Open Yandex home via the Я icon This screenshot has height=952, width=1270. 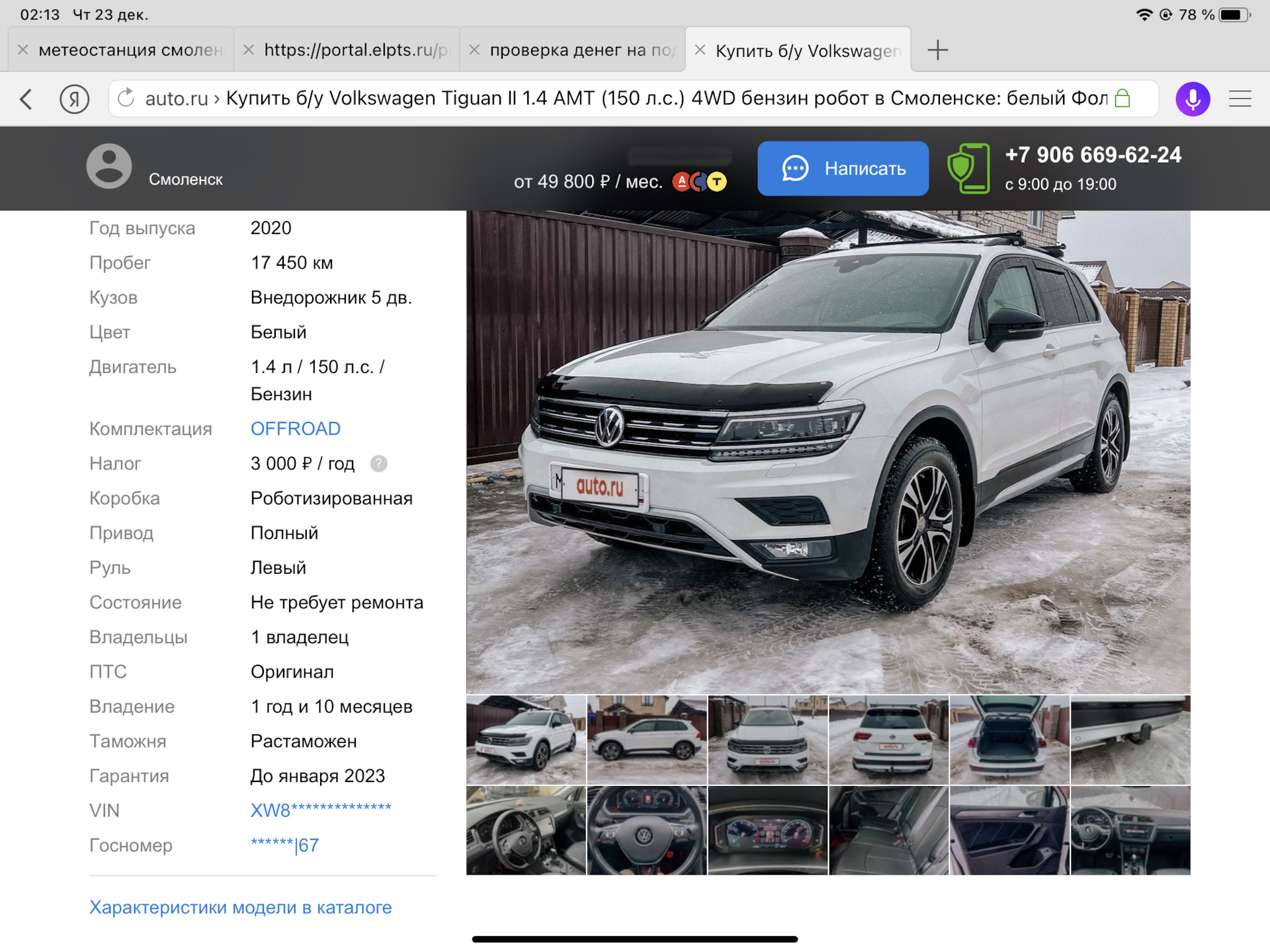click(74, 100)
